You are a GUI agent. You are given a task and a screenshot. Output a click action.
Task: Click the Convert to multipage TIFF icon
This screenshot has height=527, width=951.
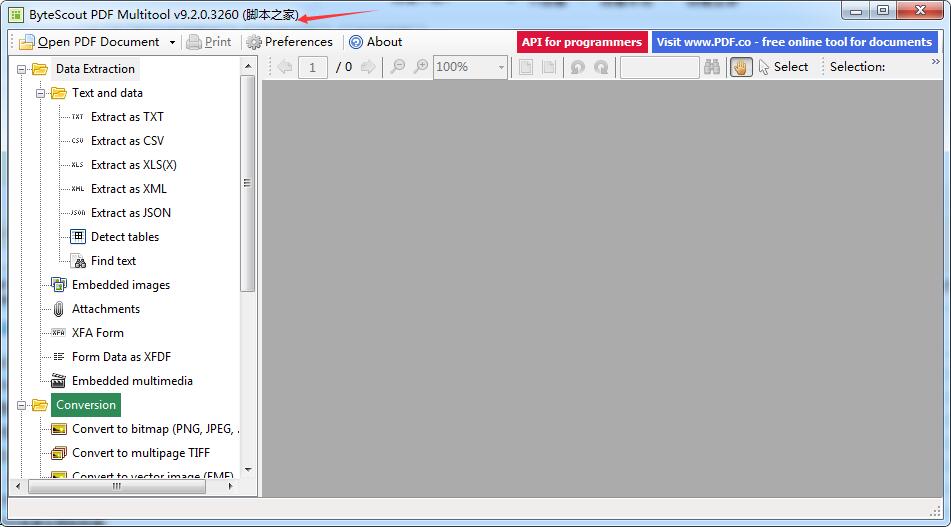click(59, 453)
